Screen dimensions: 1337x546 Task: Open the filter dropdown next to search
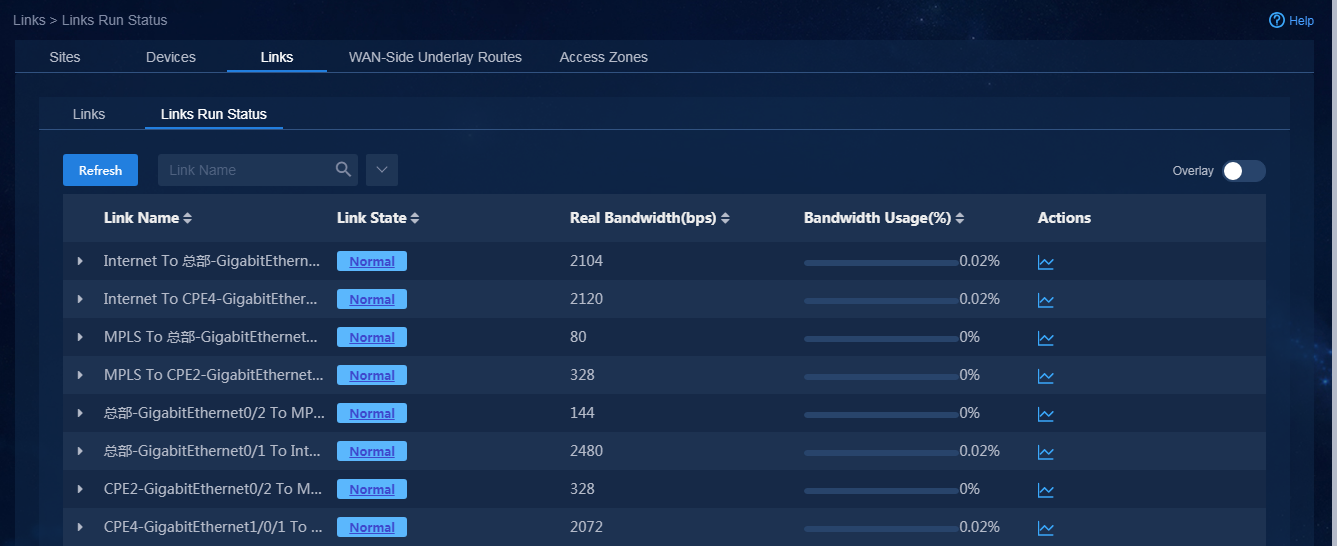382,170
